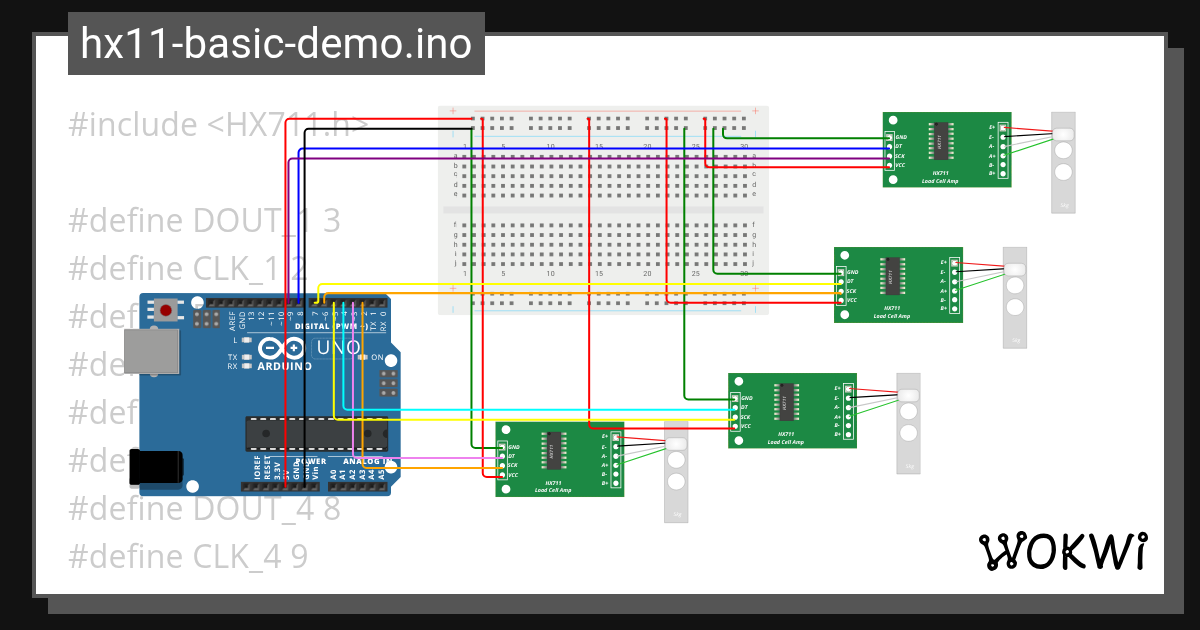Open Wokwi via the logo link
Viewport: 1200px width, 630px height.
coord(1065,549)
